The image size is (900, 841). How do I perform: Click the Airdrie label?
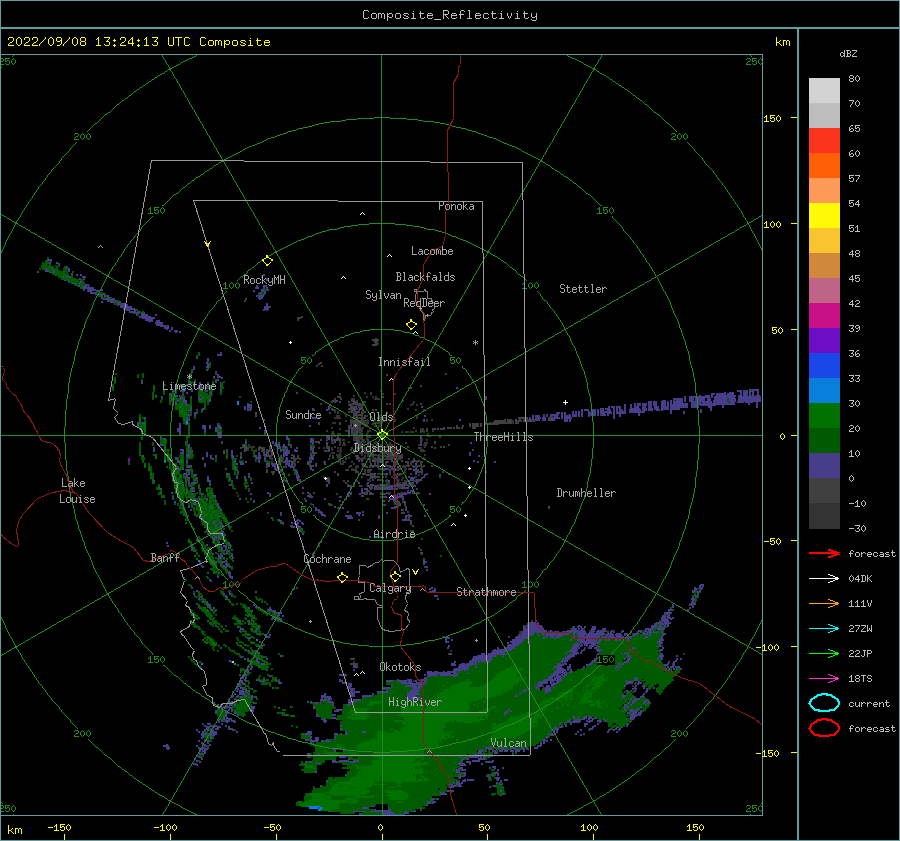click(x=394, y=534)
